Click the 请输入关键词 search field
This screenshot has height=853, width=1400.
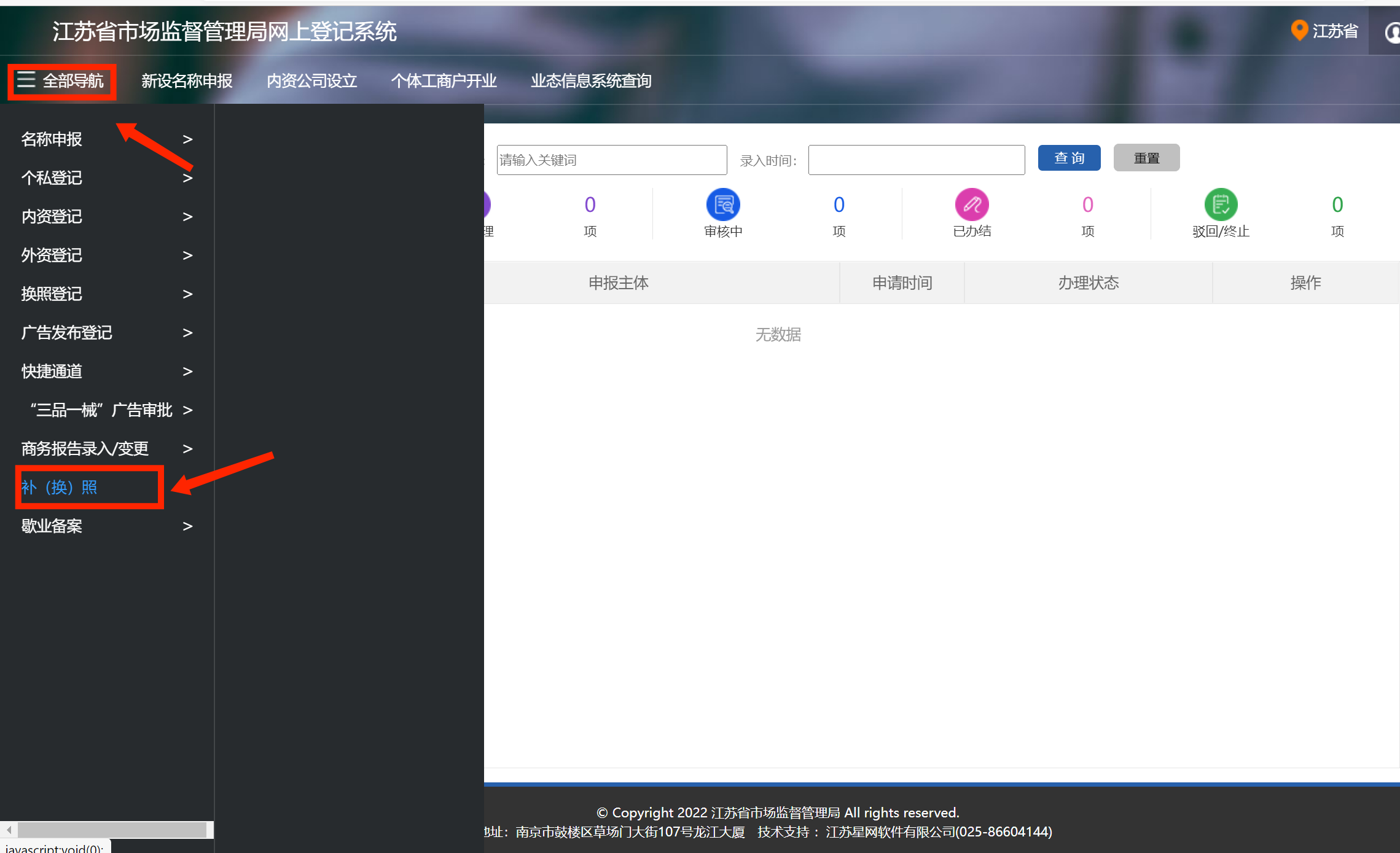pyautogui.click(x=611, y=160)
